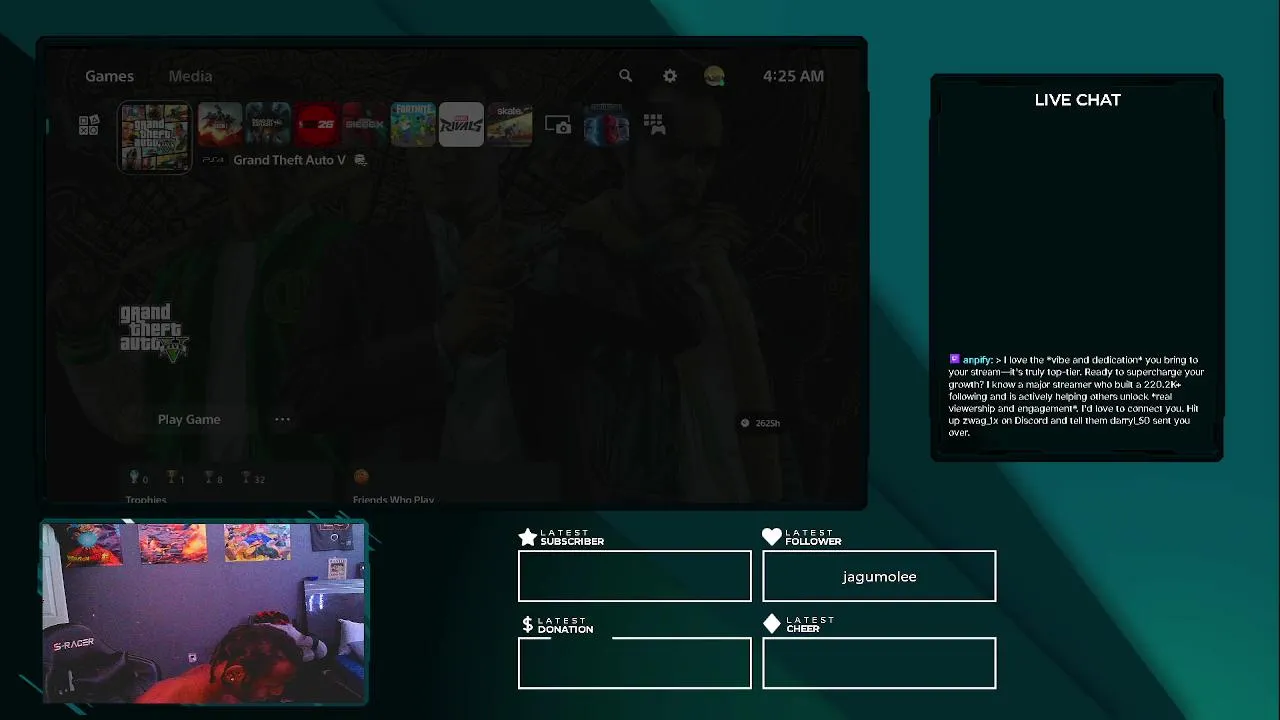The width and height of the screenshot is (1280, 720).
Task: Select the WWE 2K26 game tile
Action: (x=316, y=125)
